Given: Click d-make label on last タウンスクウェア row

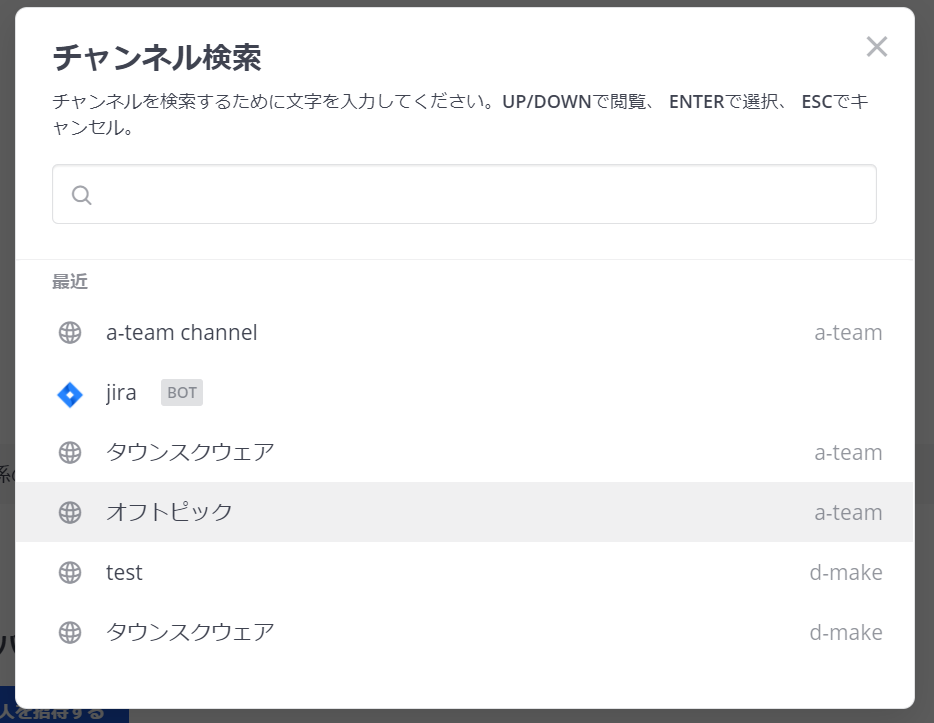Looking at the screenshot, I should pyautogui.click(x=846, y=632).
